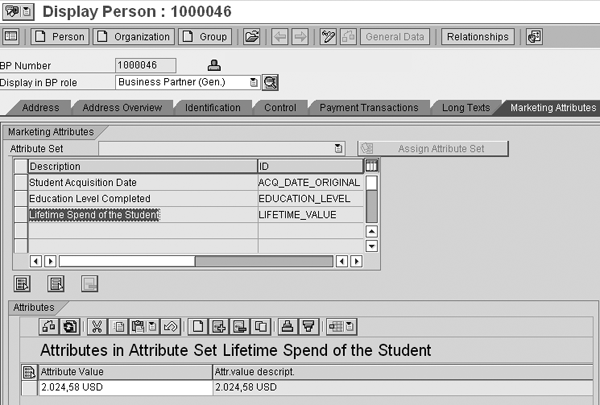Switch to the Address Overview tab

coord(122,108)
